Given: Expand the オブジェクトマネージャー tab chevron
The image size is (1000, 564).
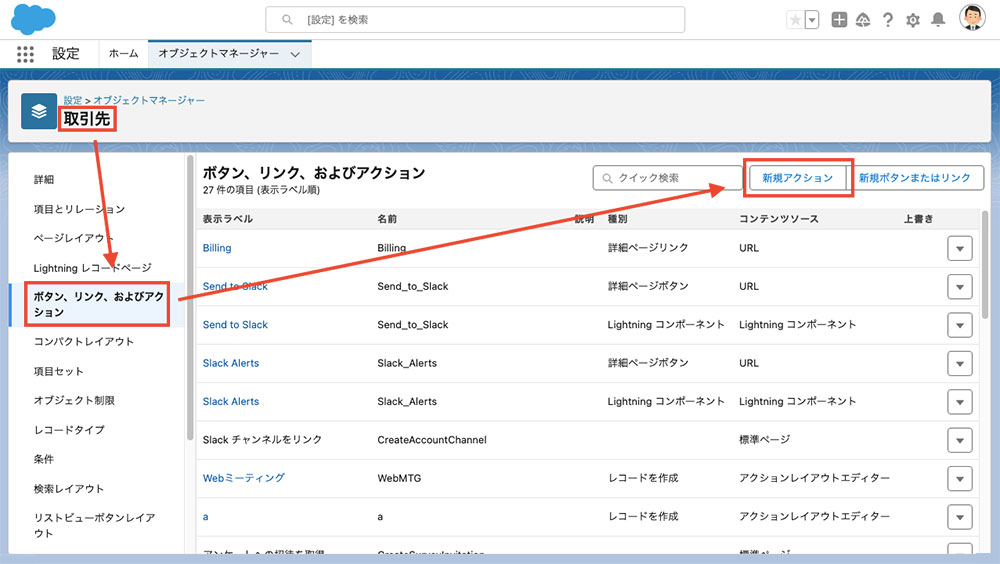Looking at the screenshot, I should pos(295,54).
